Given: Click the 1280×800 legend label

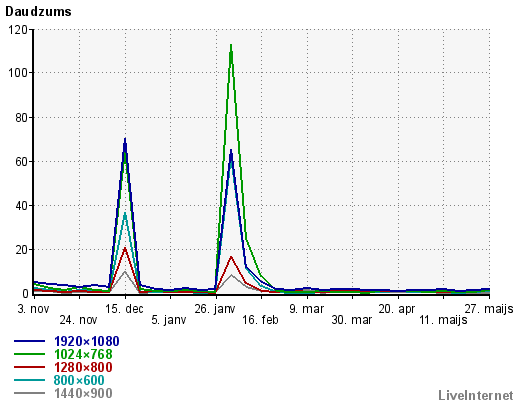Looking at the screenshot, I should [83, 367].
